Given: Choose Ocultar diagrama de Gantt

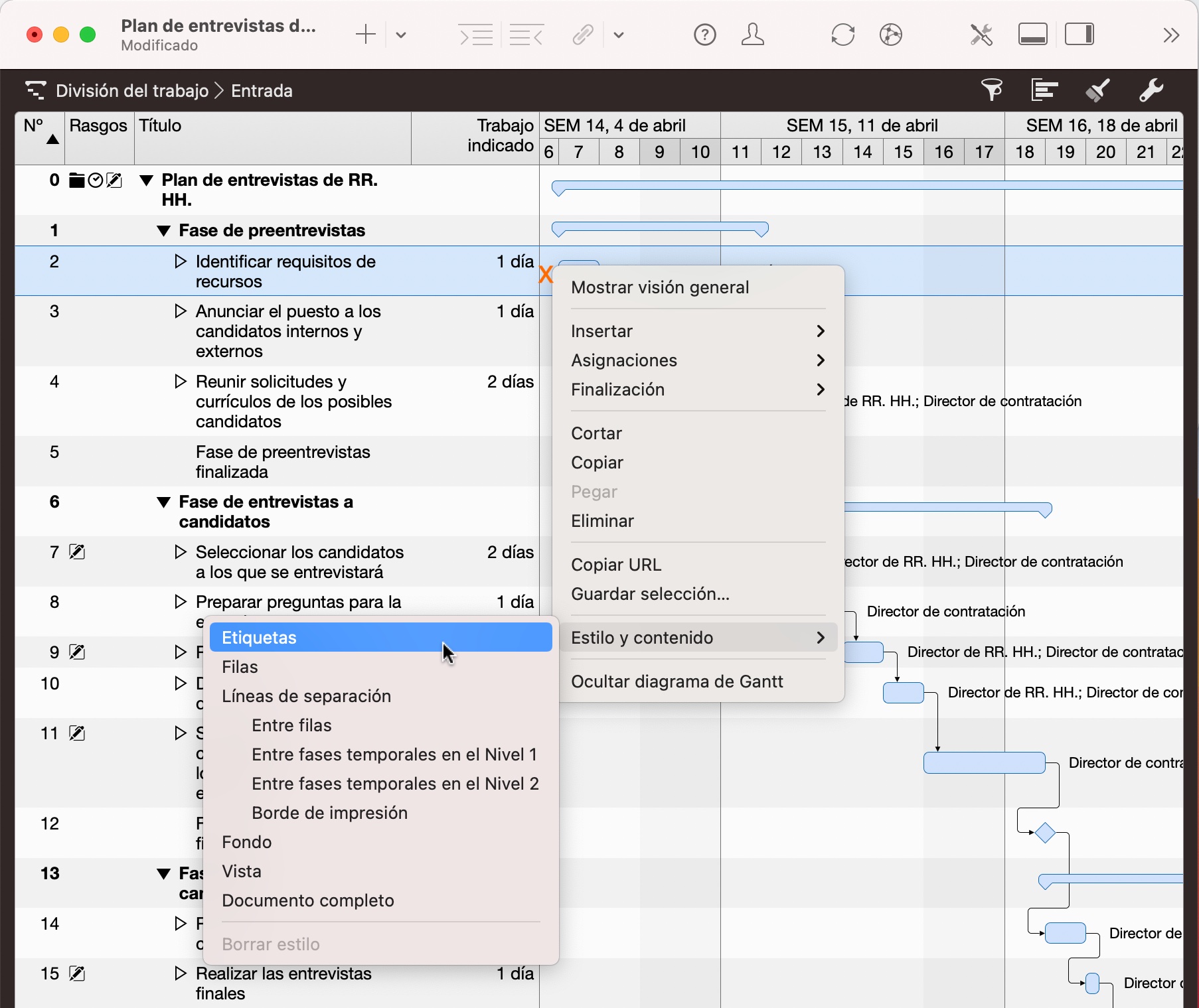Looking at the screenshot, I should (677, 682).
